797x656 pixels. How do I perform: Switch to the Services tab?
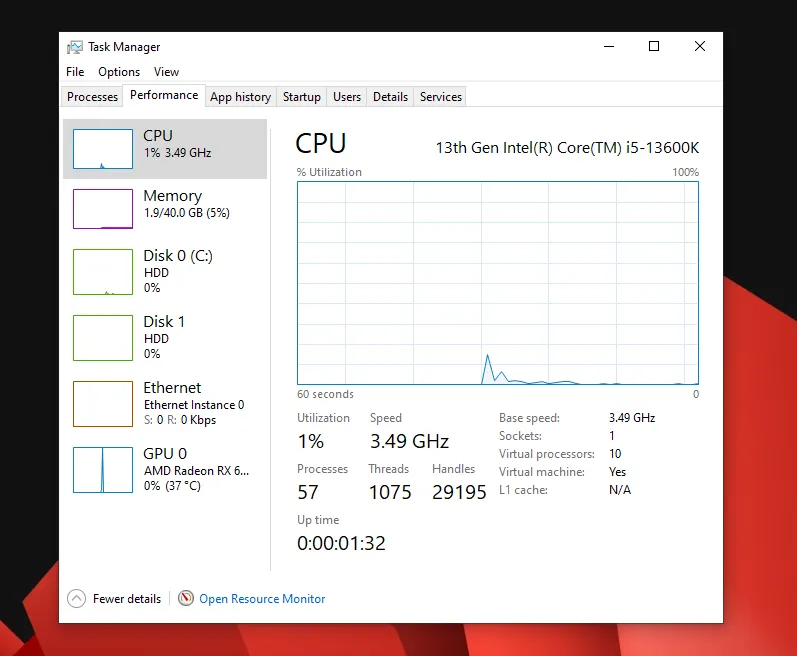coord(441,97)
